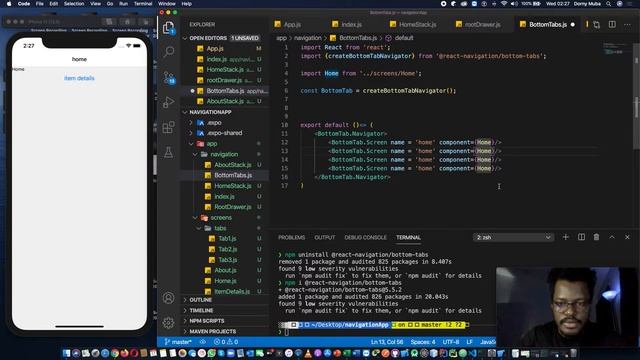Change indentation via Spaces: 4
This screenshot has height=360, width=640.
click(x=423, y=342)
